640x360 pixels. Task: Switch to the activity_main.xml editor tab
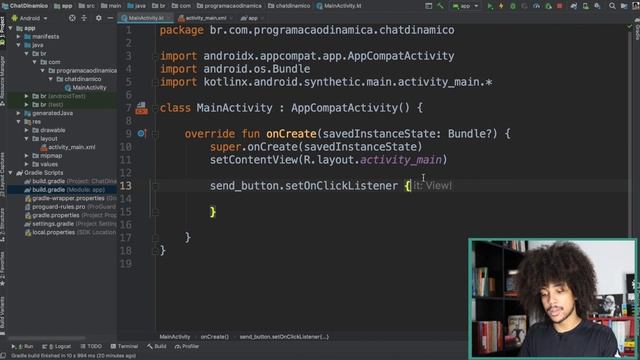(x=205, y=18)
